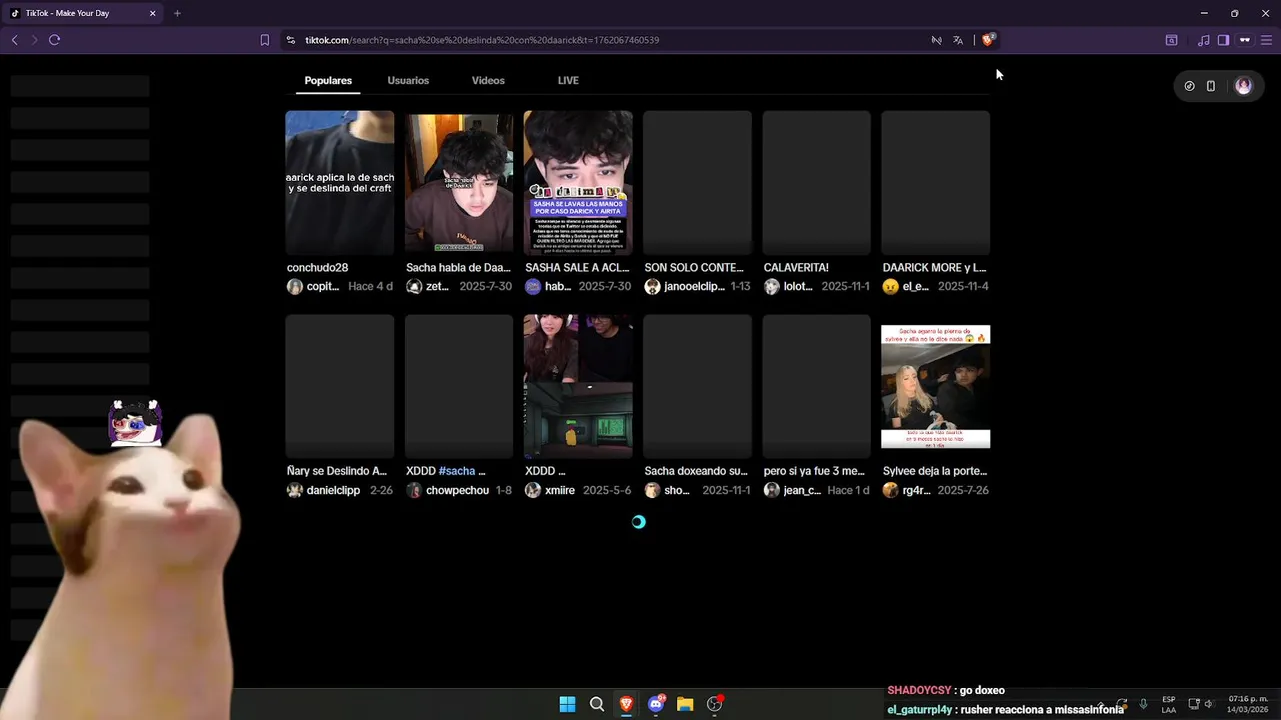Switch to the Usuarios tab
The height and width of the screenshot is (720, 1281).
[408, 80]
